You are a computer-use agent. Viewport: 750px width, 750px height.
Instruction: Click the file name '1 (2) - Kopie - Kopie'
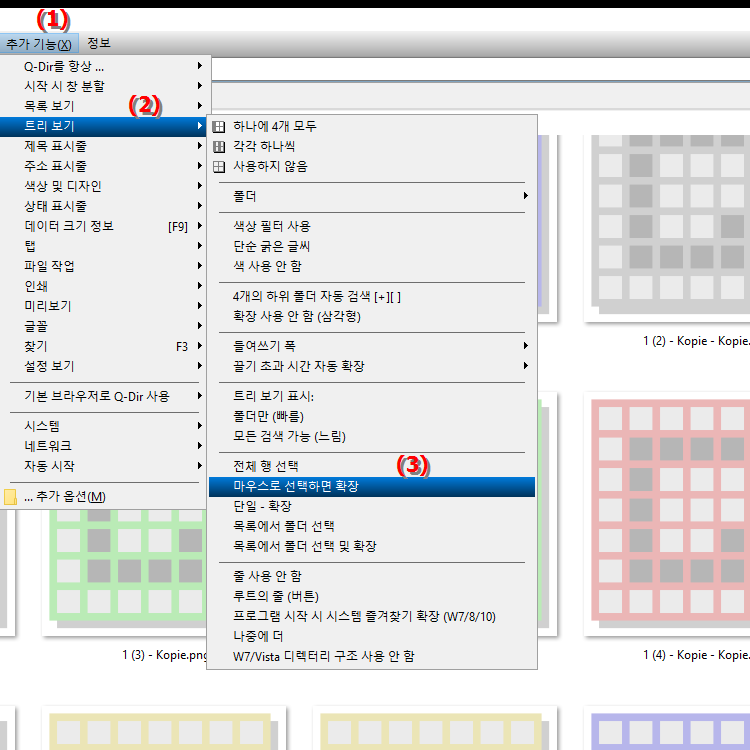click(696, 341)
